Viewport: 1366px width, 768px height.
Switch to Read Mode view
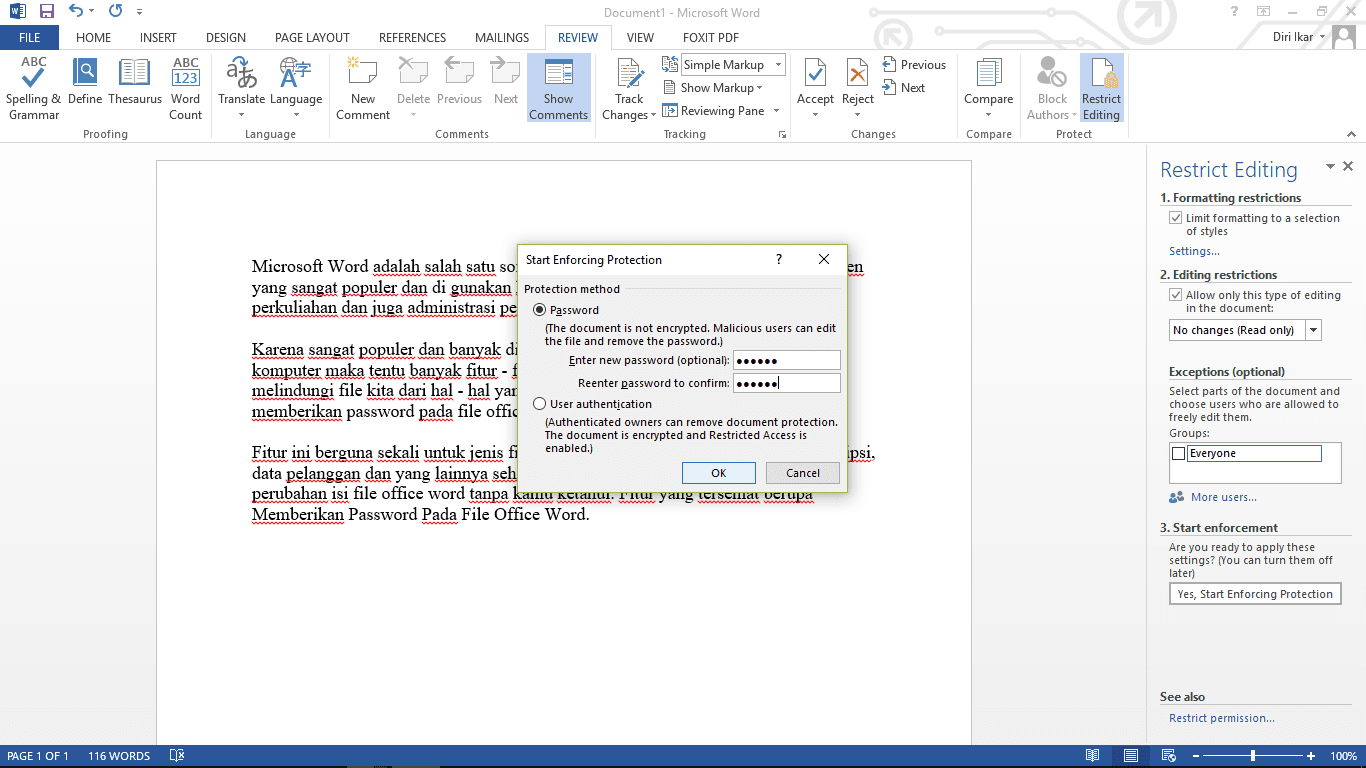click(1093, 756)
